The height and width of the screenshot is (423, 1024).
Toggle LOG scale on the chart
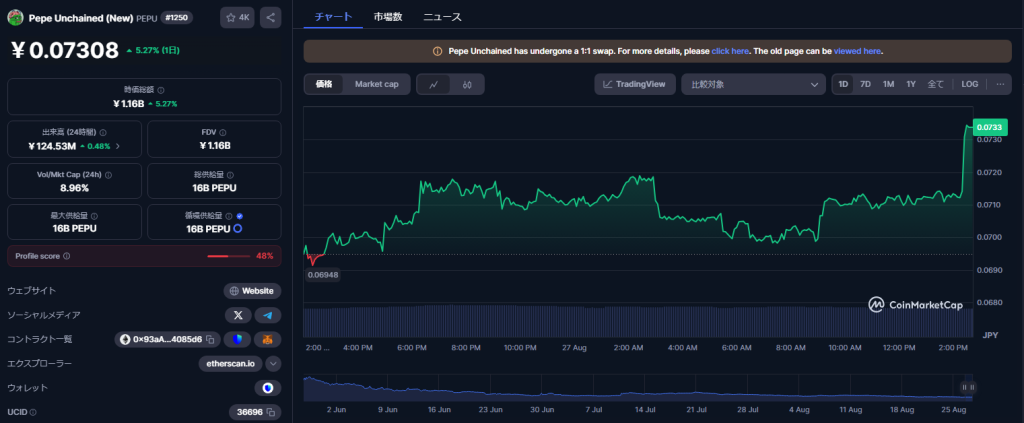click(969, 84)
